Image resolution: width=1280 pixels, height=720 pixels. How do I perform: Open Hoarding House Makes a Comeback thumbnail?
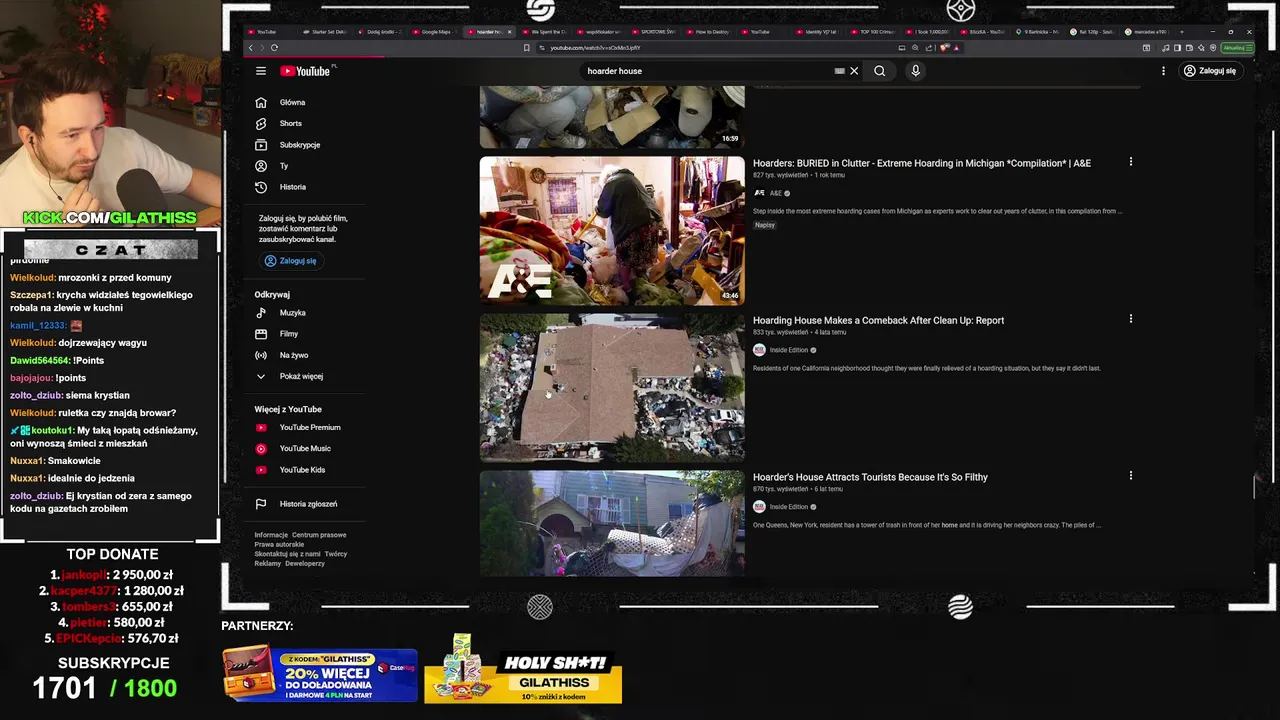[612, 388]
